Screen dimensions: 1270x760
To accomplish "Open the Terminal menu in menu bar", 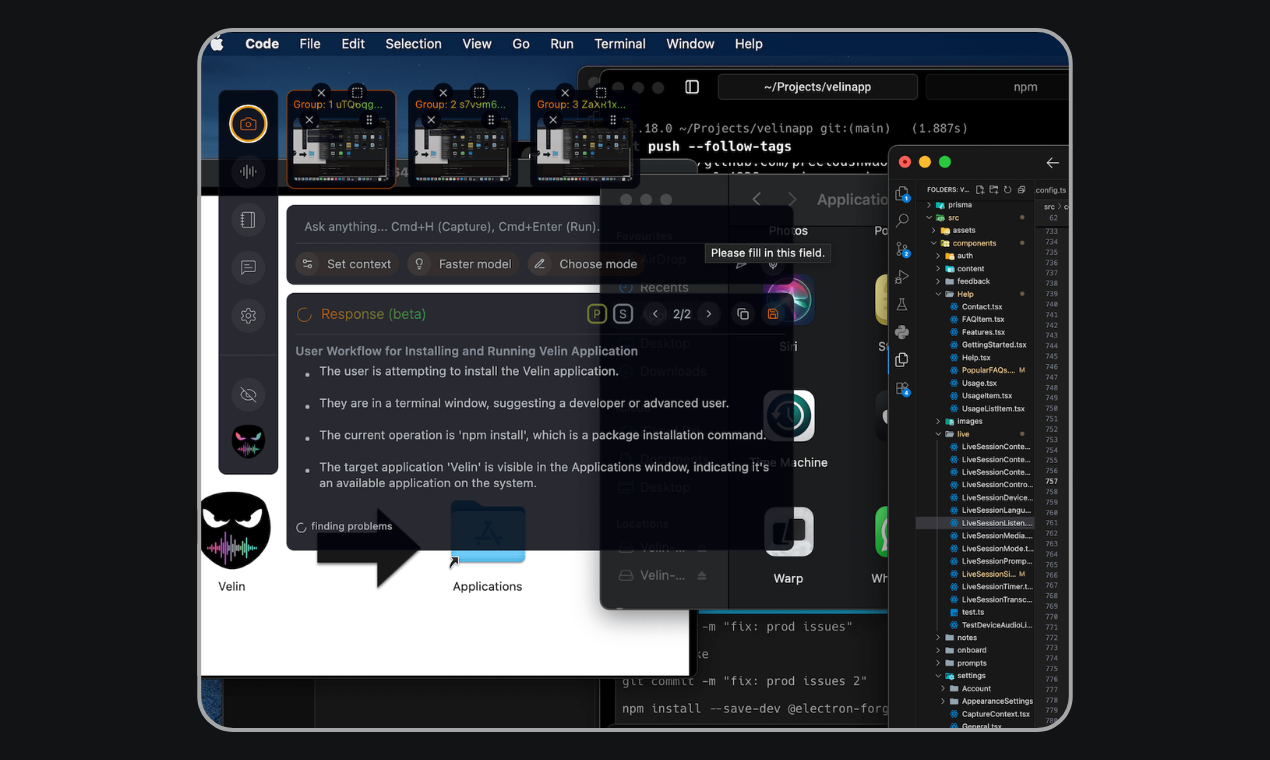I will point(620,44).
